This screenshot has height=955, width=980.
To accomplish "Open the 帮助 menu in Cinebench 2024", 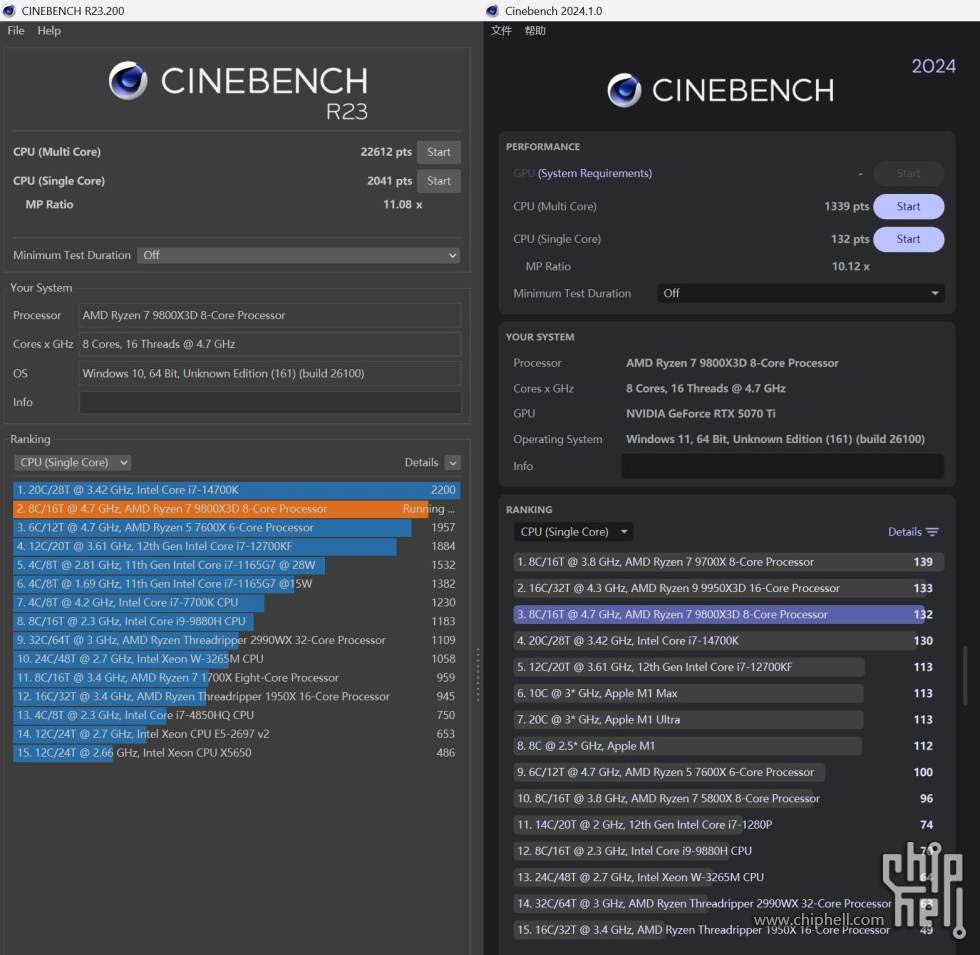I will [x=535, y=31].
